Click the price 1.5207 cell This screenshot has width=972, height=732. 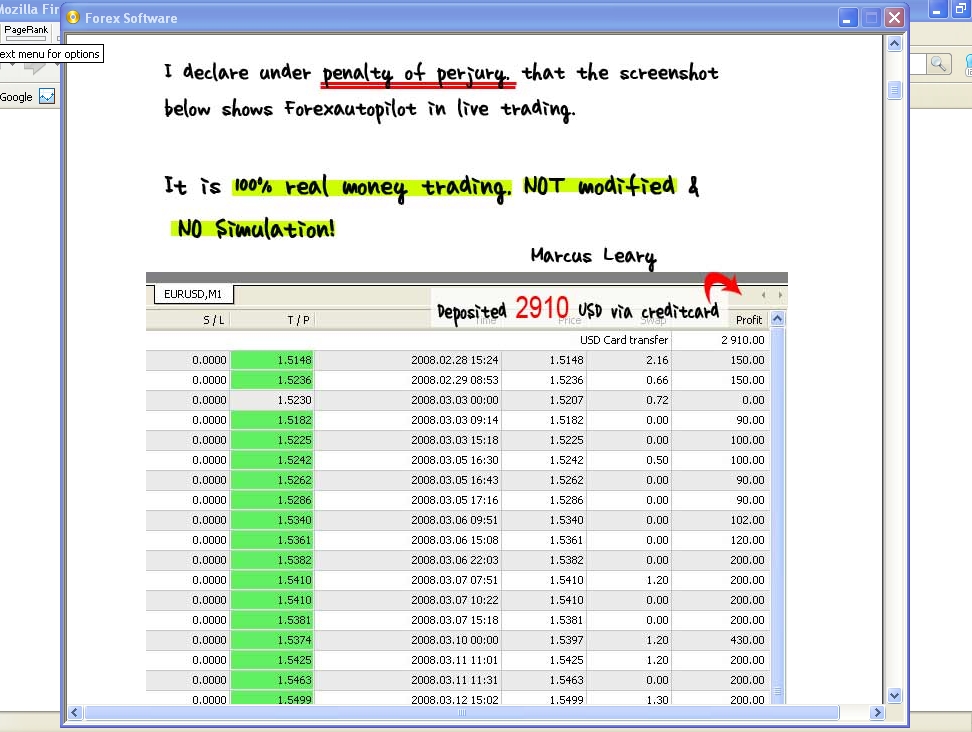566,400
